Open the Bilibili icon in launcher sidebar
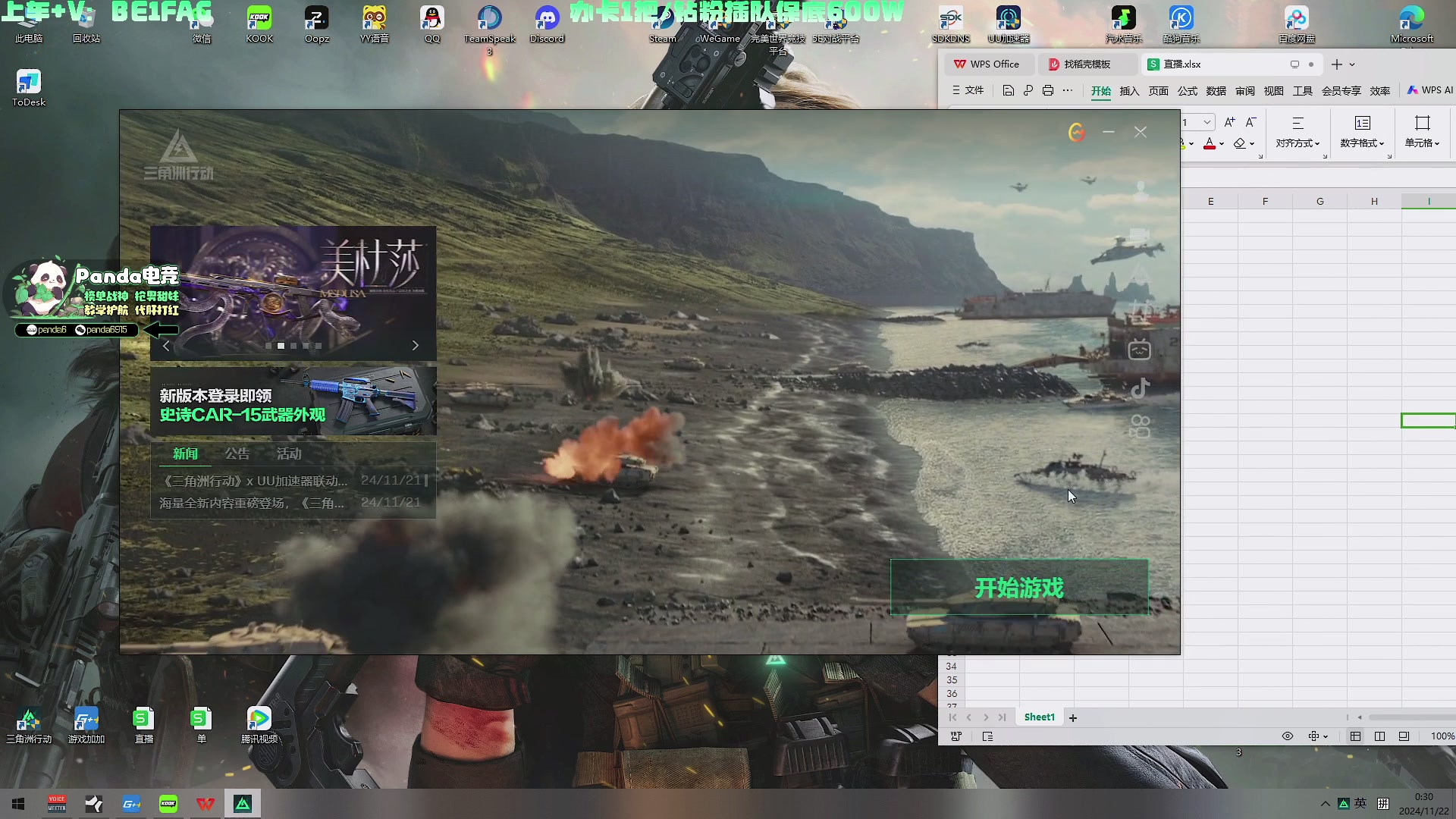This screenshot has height=819, width=1456. click(x=1140, y=350)
